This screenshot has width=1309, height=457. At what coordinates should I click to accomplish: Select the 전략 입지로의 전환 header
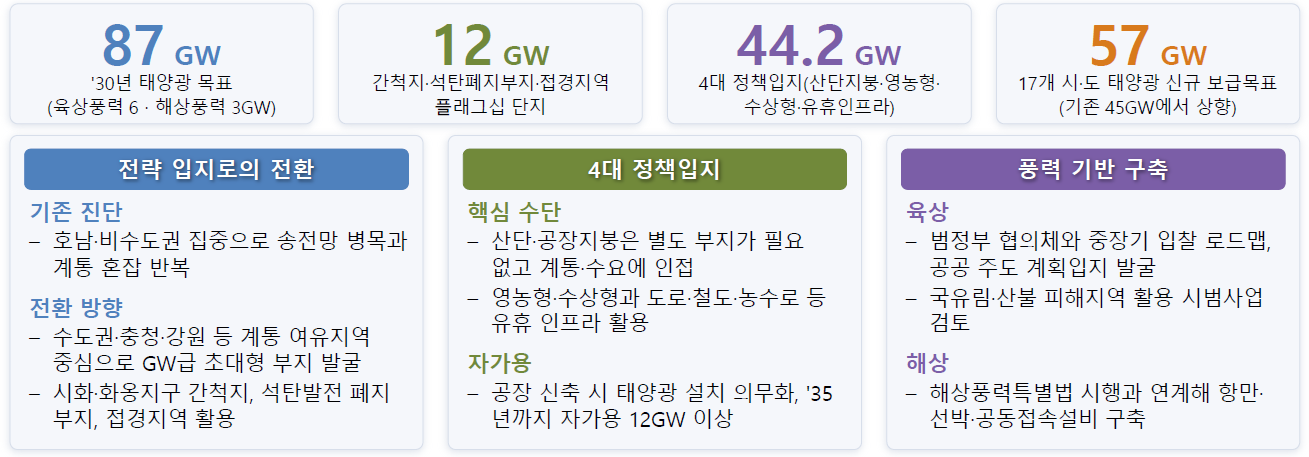pyautogui.click(x=216, y=169)
